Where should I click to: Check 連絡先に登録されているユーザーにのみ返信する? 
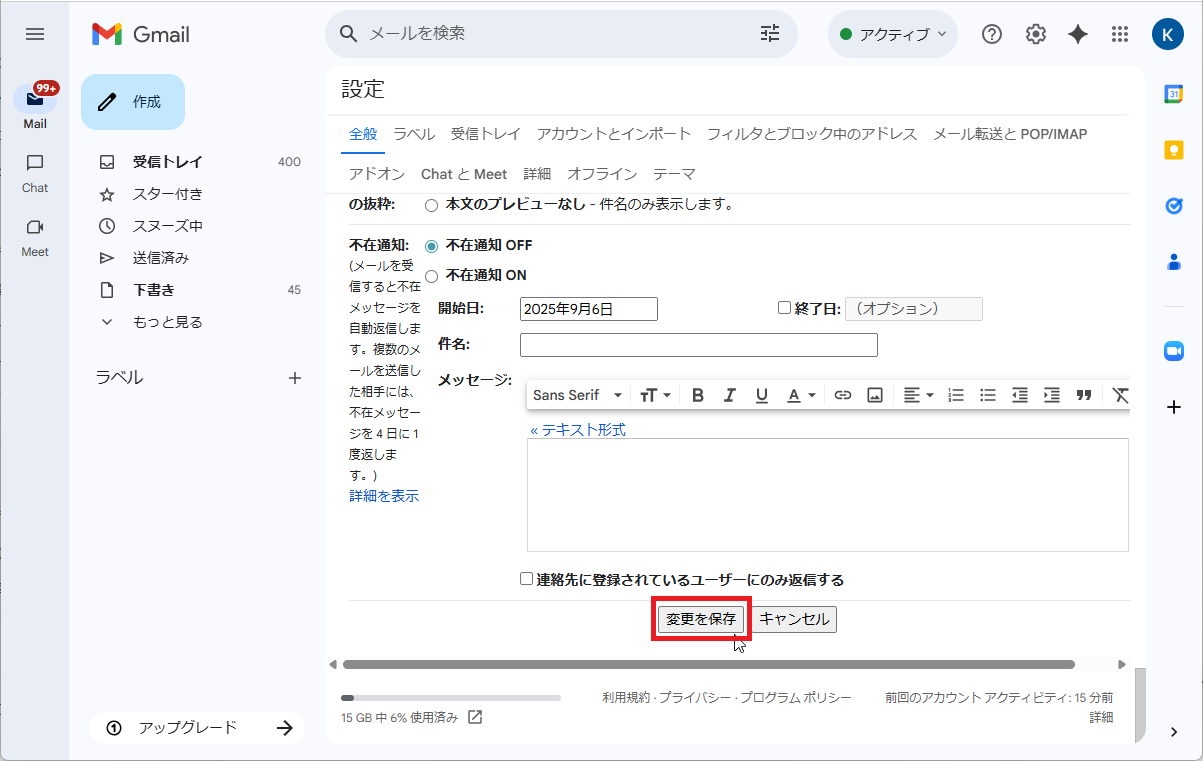pos(526,579)
